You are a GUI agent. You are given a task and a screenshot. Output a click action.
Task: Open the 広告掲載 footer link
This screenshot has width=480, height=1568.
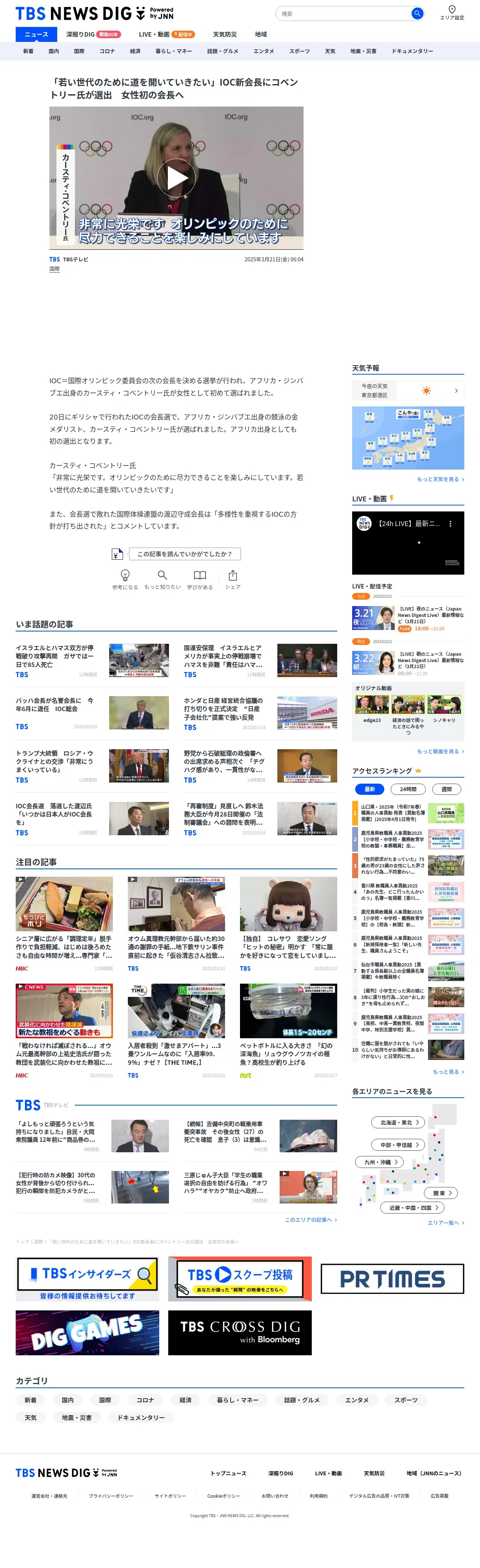pos(439,1495)
